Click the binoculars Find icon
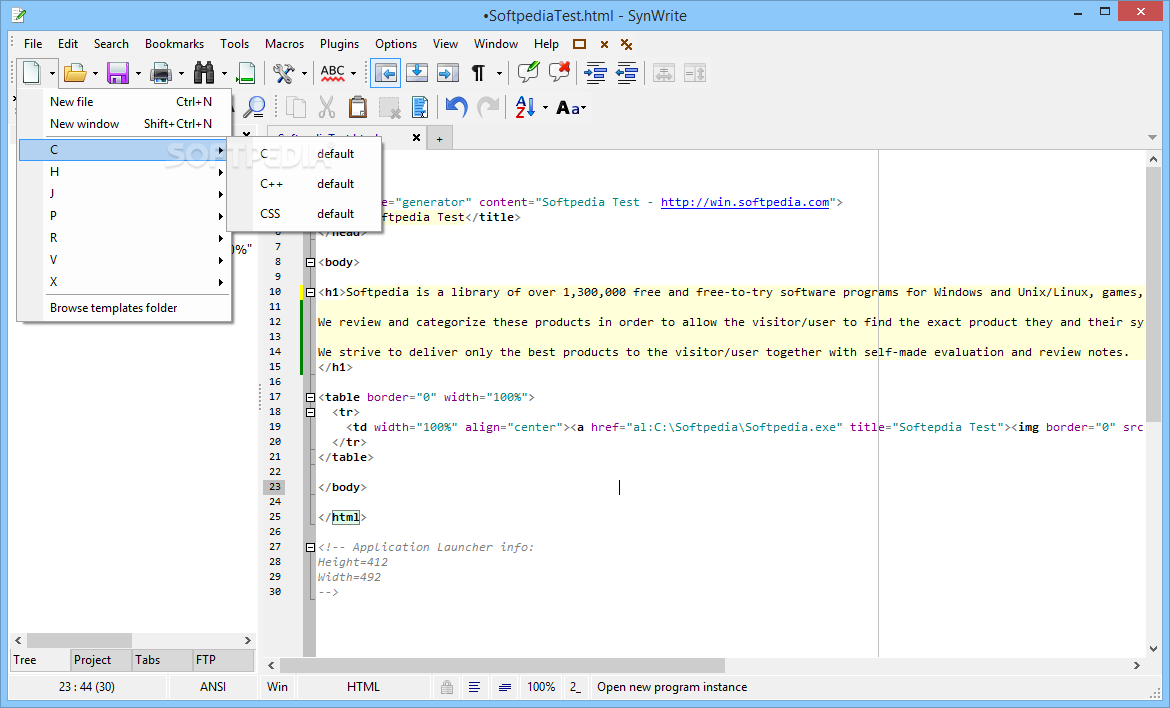Image resolution: width=1170 pixels, height=708 pixels. [x=204, y=73]
